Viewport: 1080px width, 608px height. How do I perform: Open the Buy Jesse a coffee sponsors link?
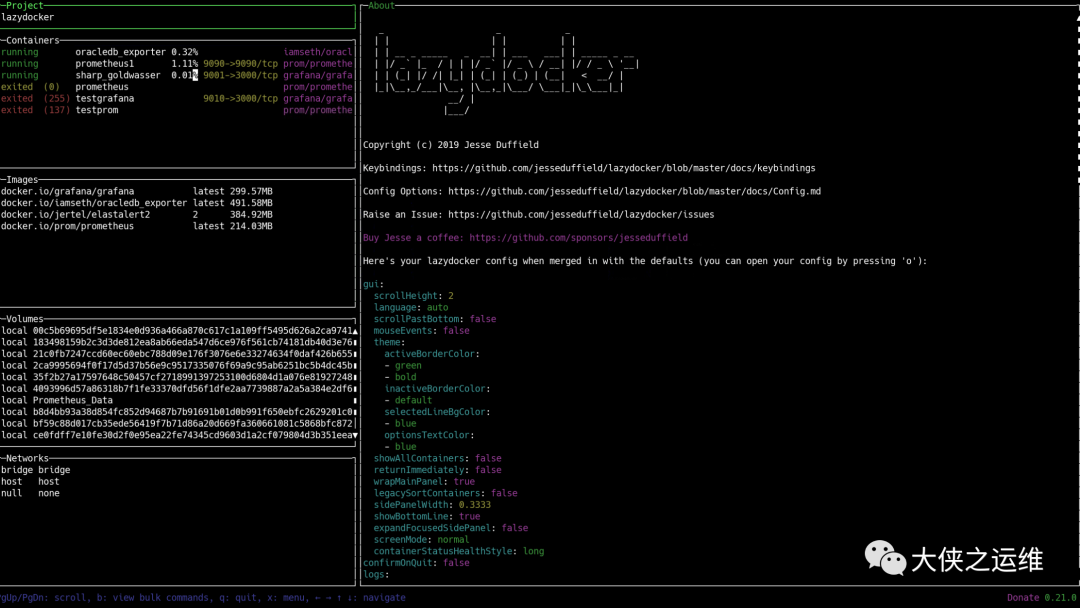coord(578,238)
